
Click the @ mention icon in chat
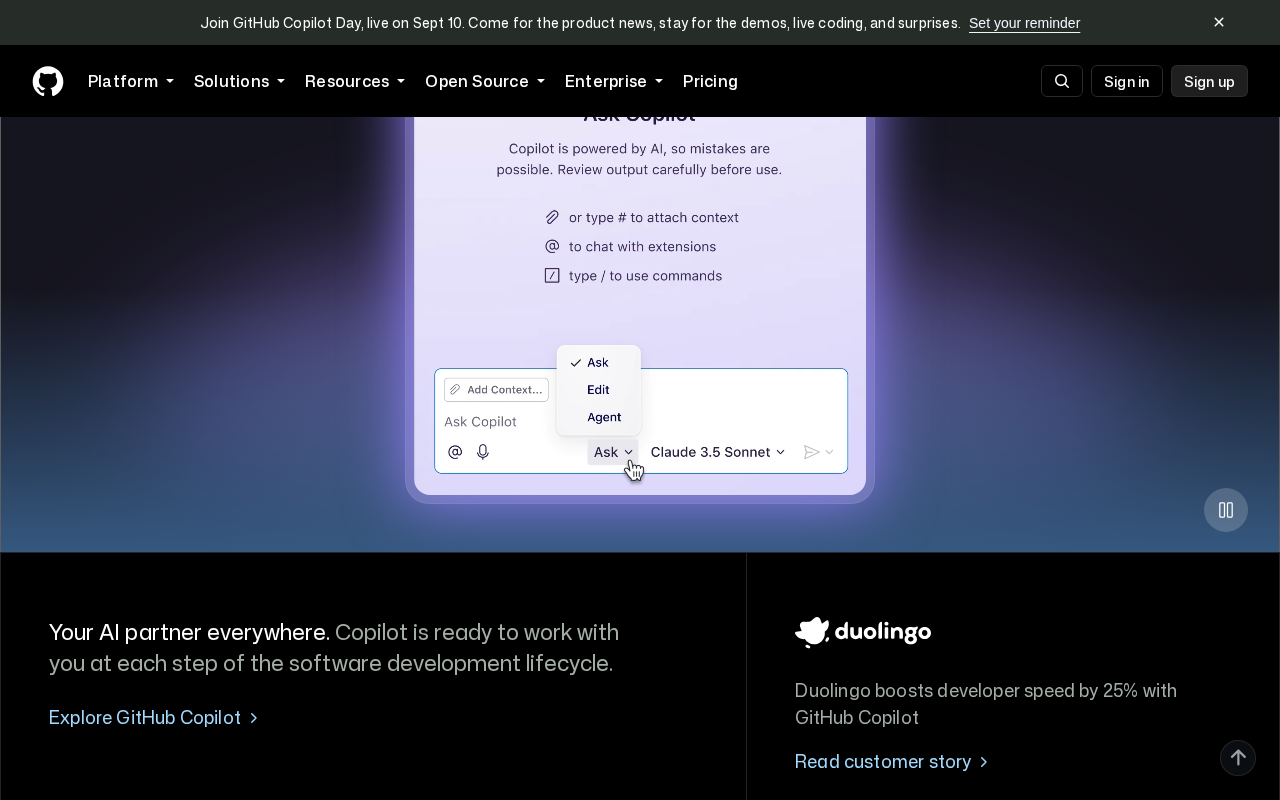(x=455, y=452)
